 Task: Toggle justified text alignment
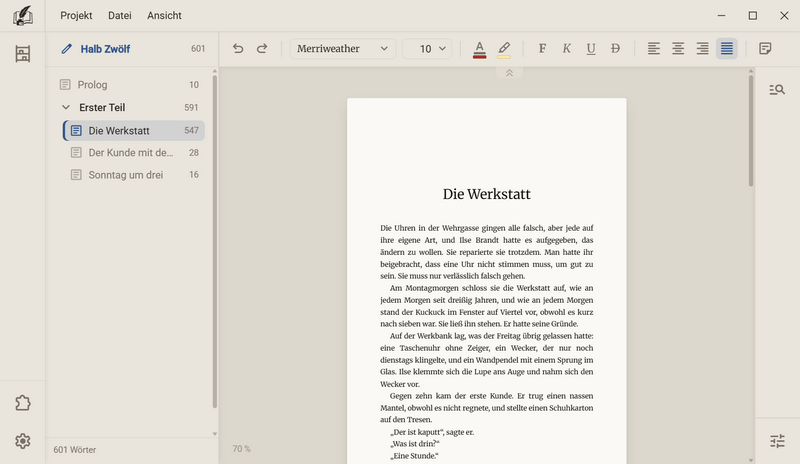pos(727,48)
